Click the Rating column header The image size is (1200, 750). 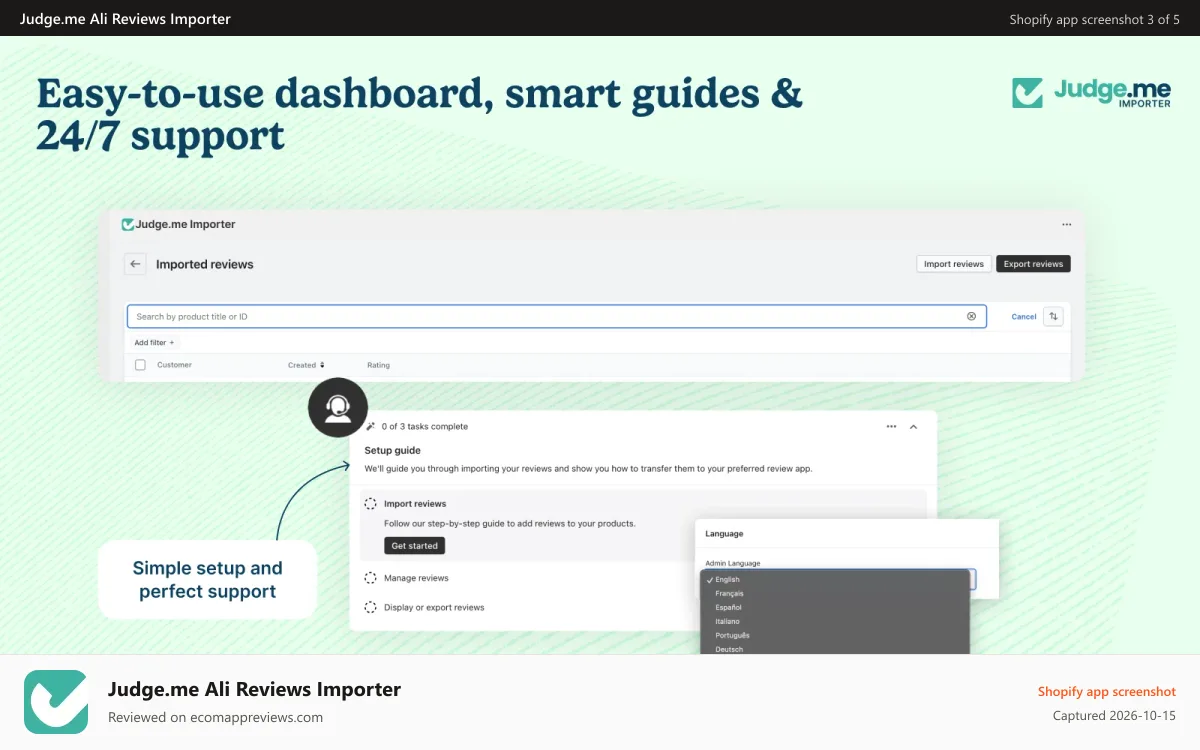click(378, 365)
